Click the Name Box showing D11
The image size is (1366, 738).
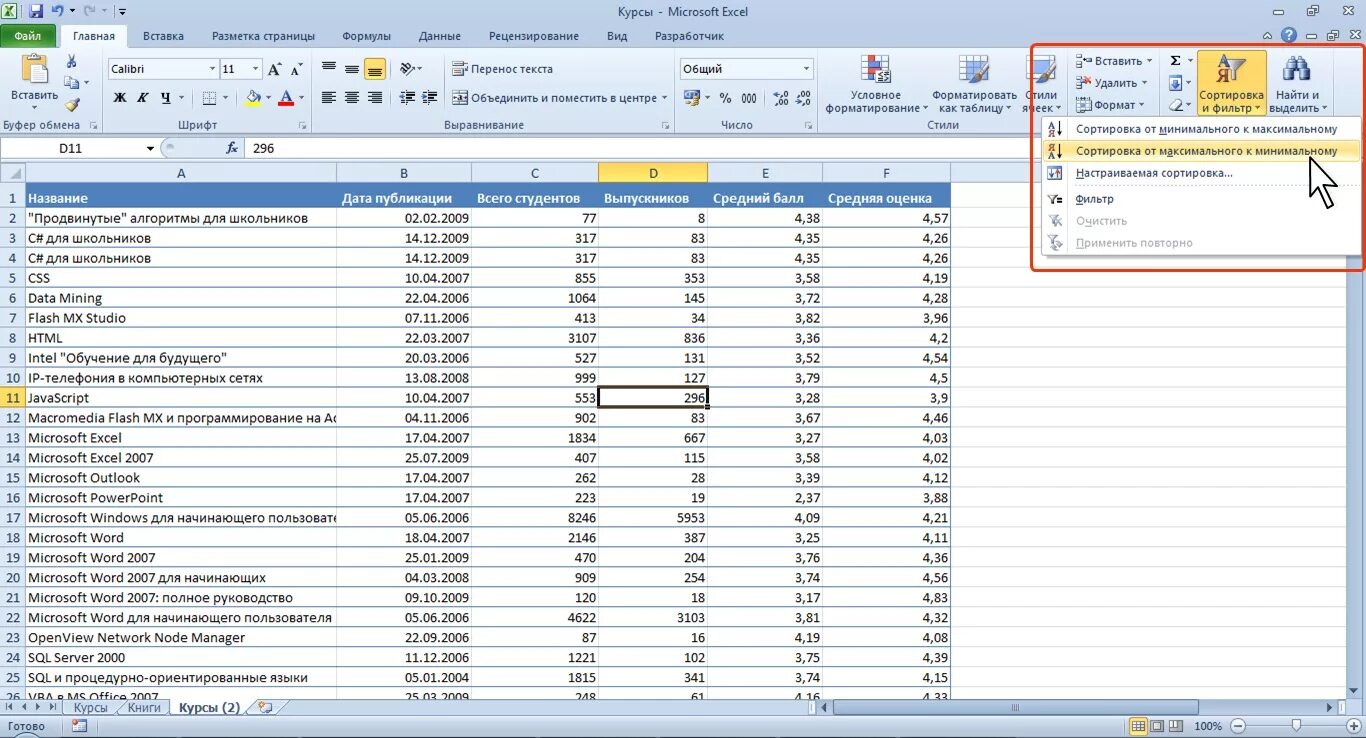pyautogui.click(x=71, y=148)
